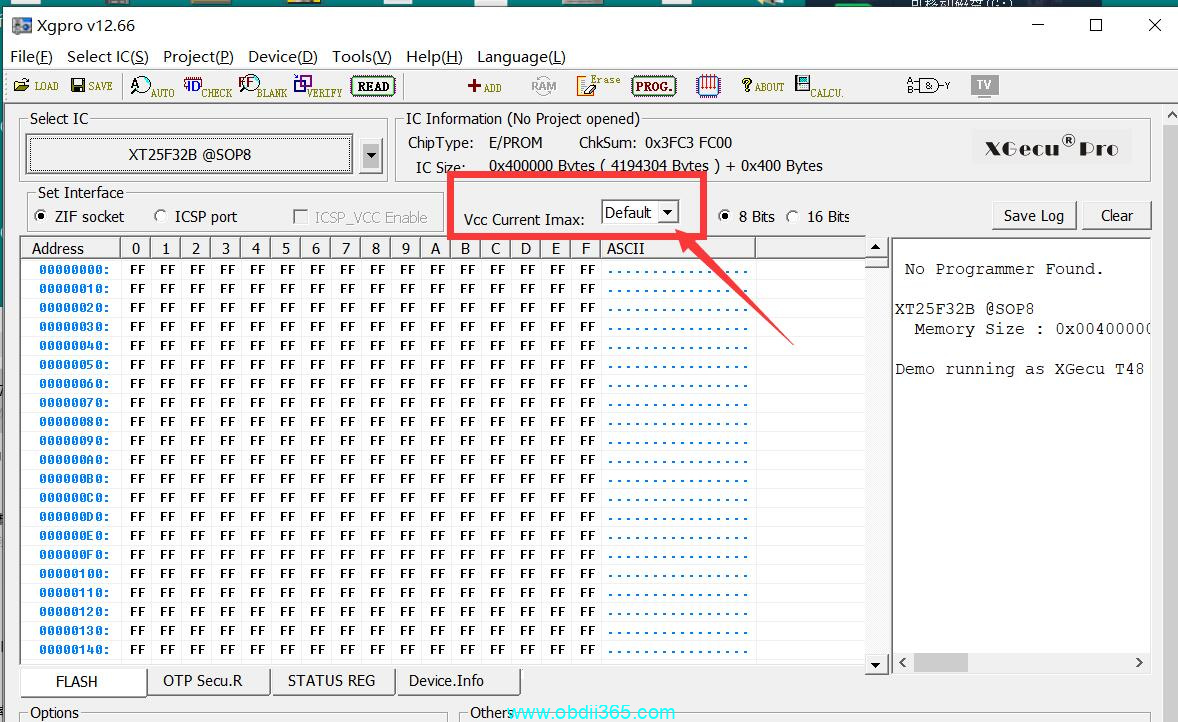Toggle ICSP_VCC Enable checkbox
Image resolution: width=1178 pixels, height=722 pixels.
(361, 217)
